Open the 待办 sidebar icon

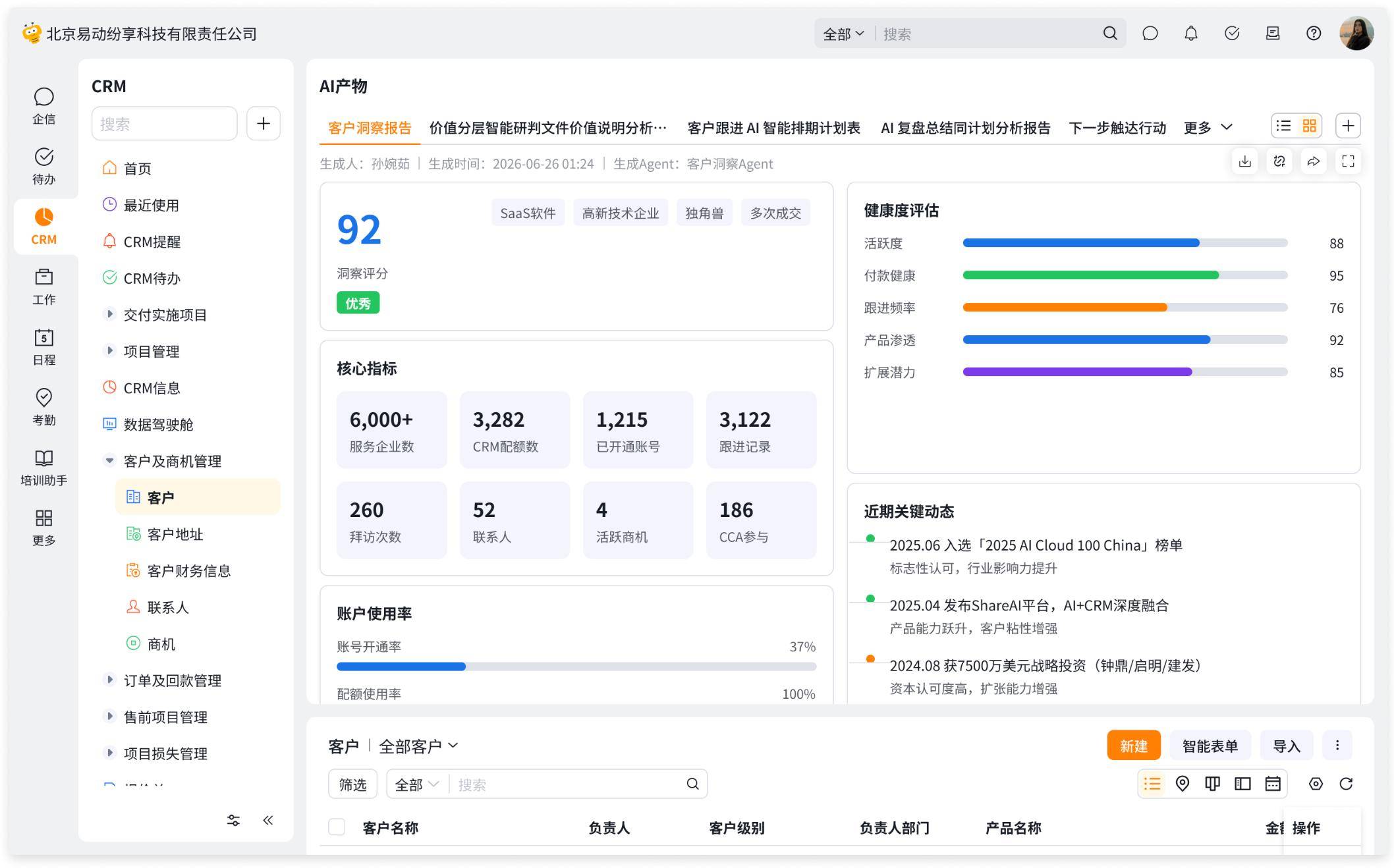[43, 166]
